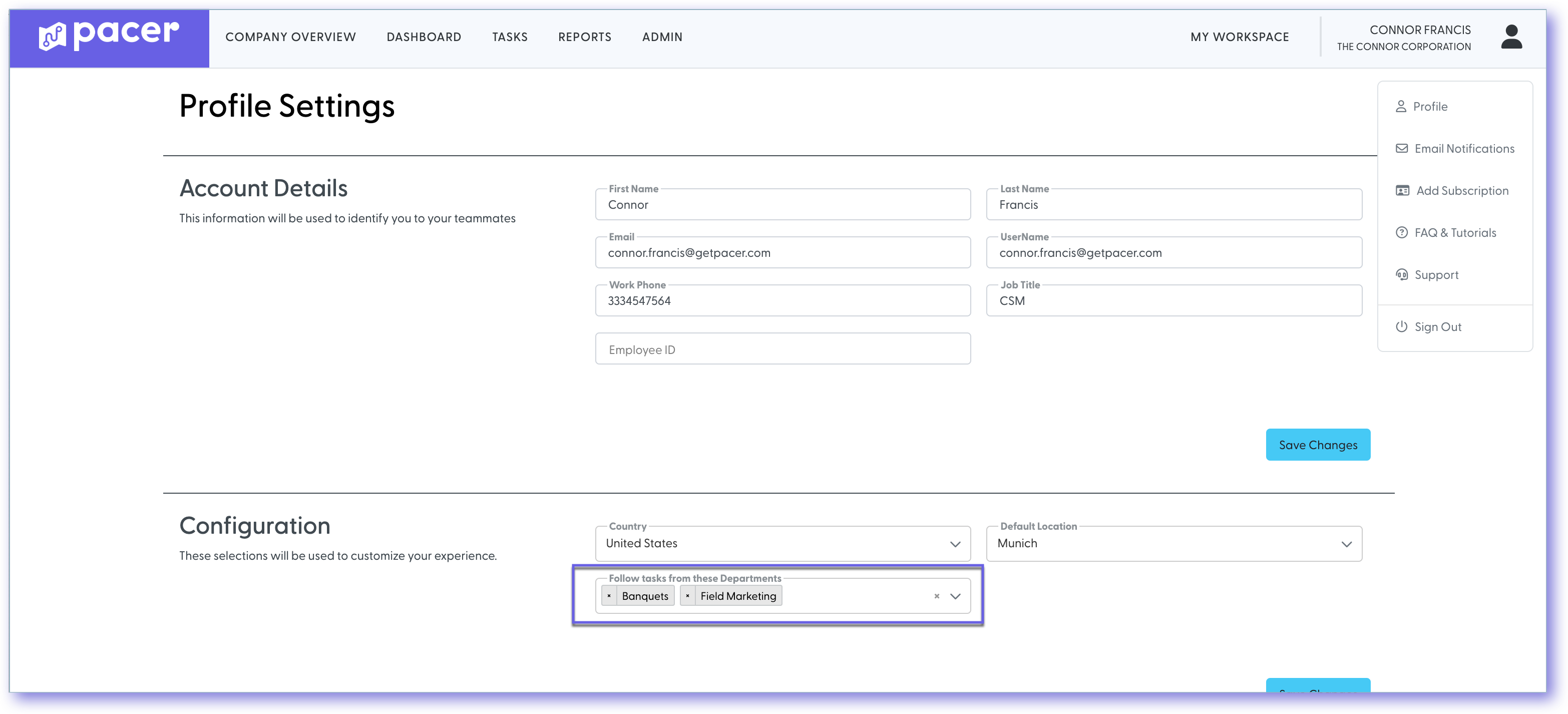Click the Last Name field
The image size is (1568, 714).
point(1173,204)
